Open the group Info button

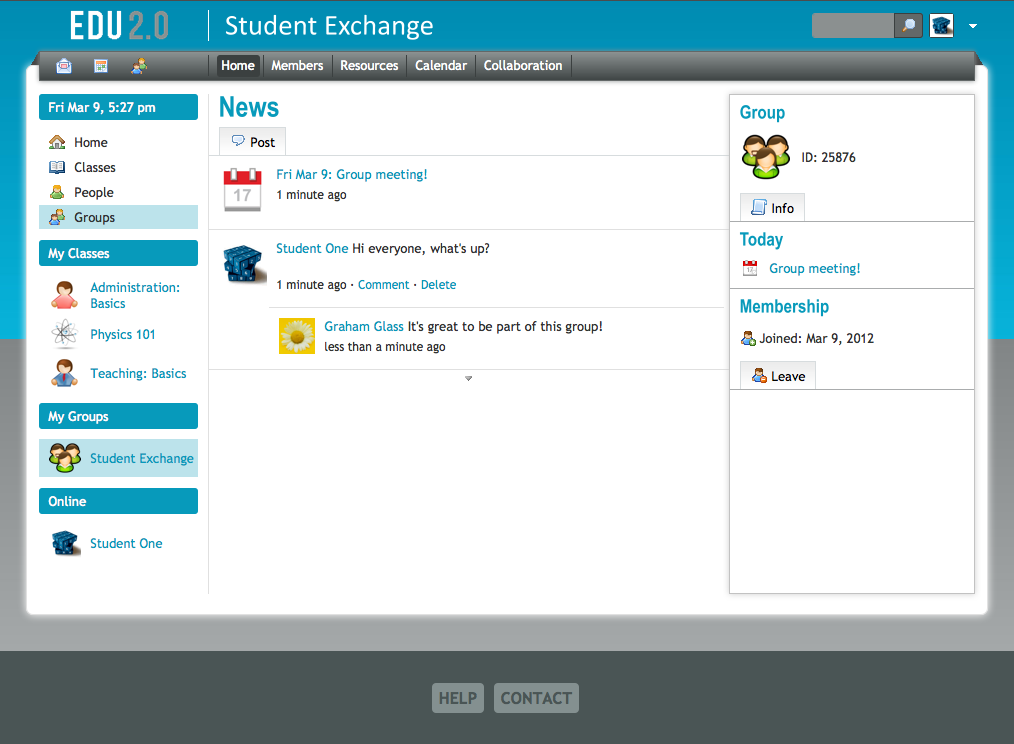tap(772, 208)
